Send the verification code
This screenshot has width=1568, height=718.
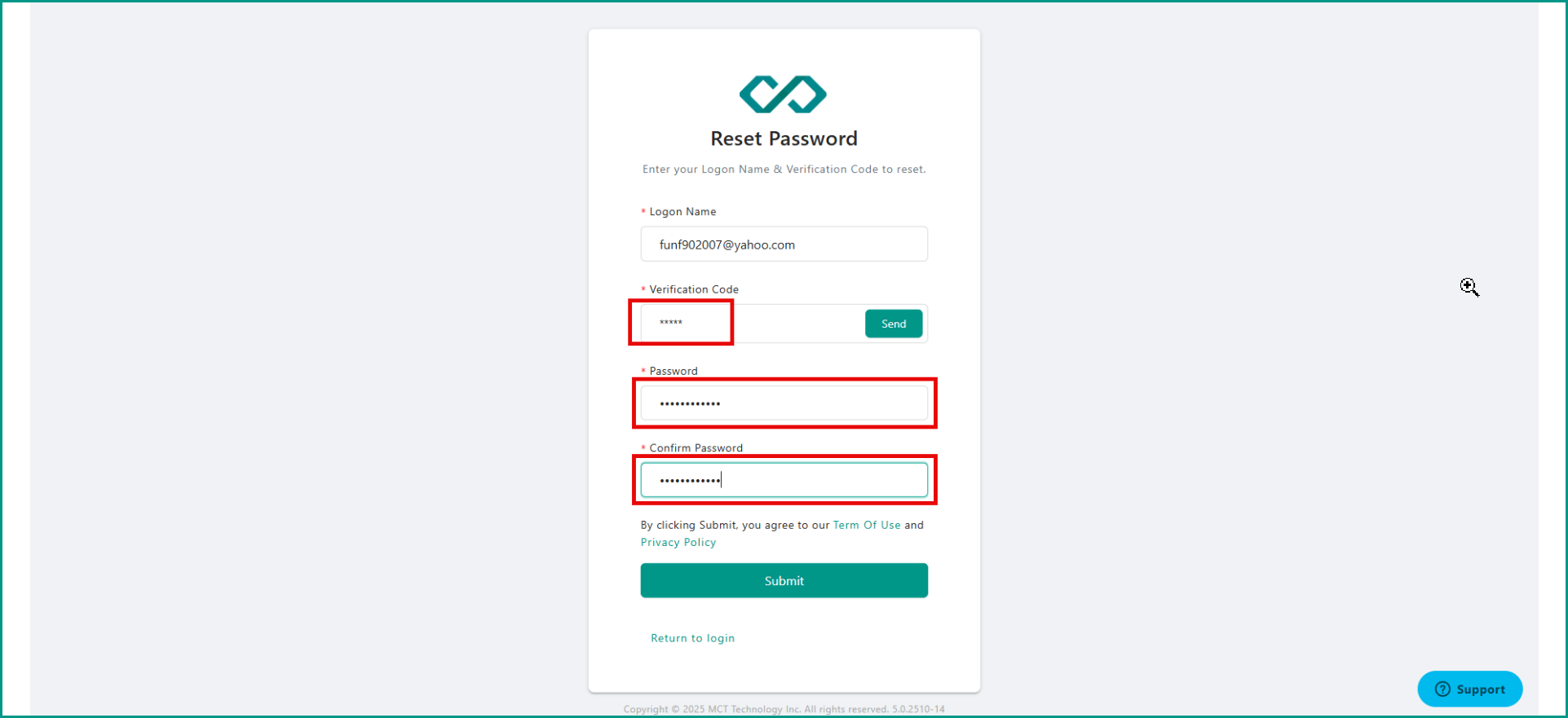pyautogui.click(x=894, y=324)
